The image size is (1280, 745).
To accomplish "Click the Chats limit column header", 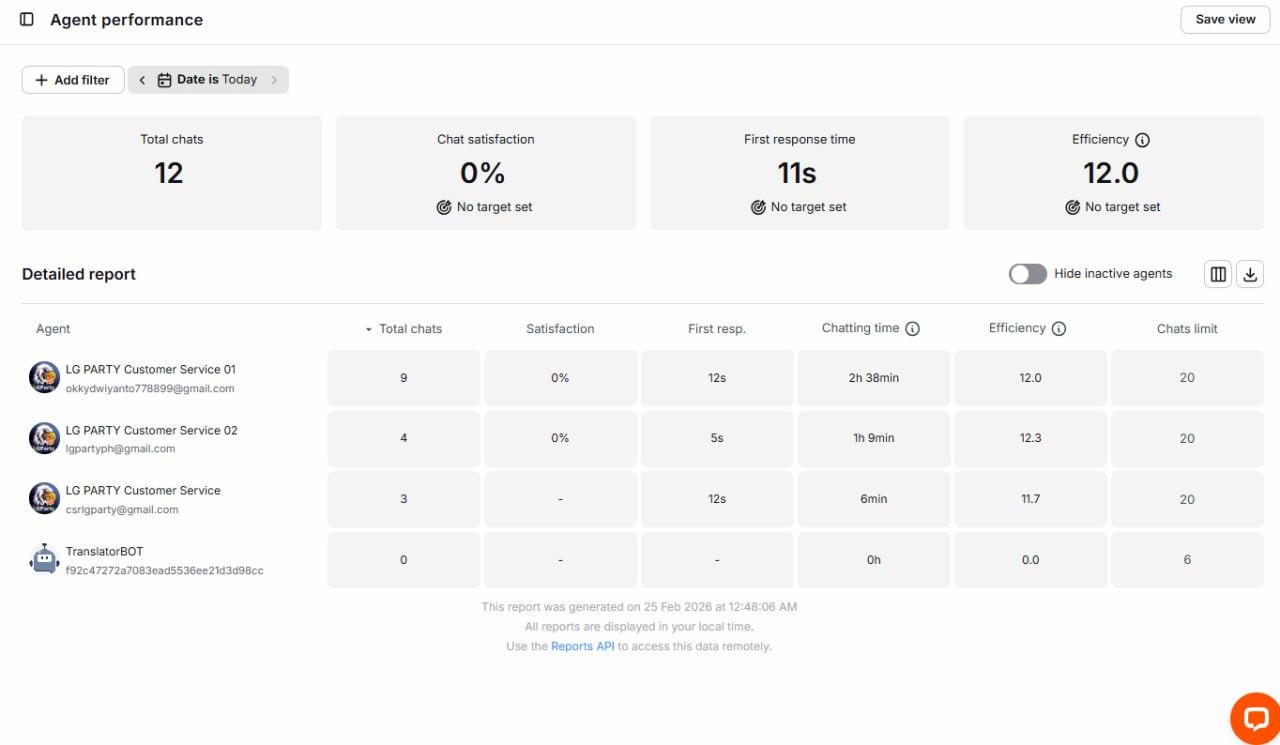I will (x=1187, y=329).
